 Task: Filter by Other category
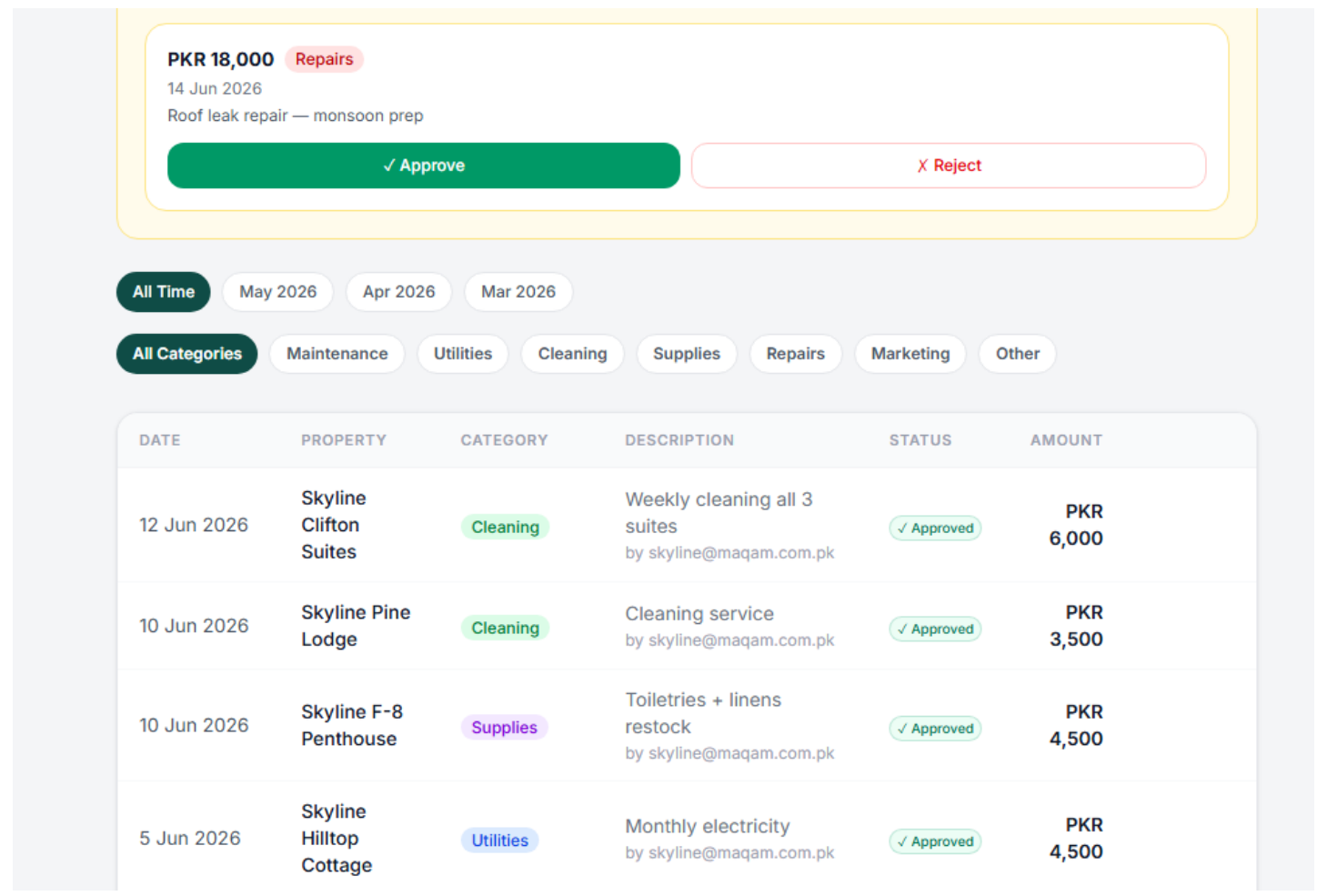click(1017, 354)
